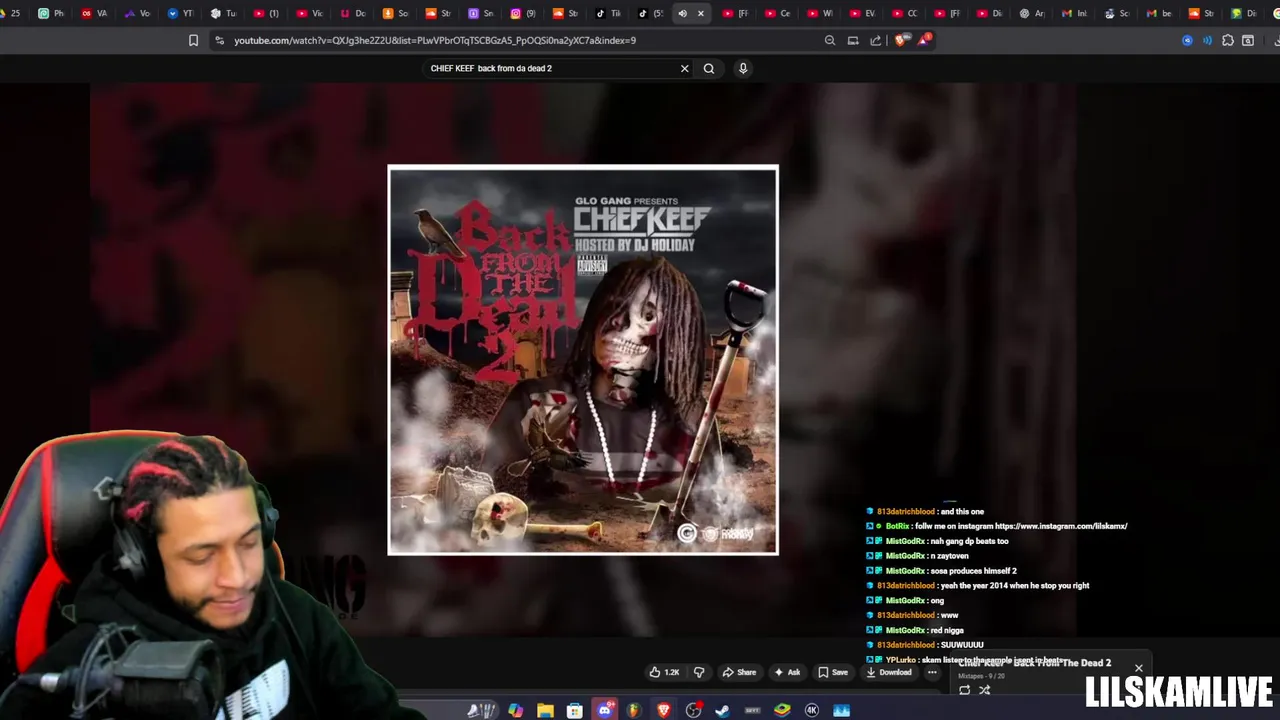The width and height of the screenshot is (1280, 720).
Task: Switch to the 'Ph' browser tab
Action: [51, 13]
